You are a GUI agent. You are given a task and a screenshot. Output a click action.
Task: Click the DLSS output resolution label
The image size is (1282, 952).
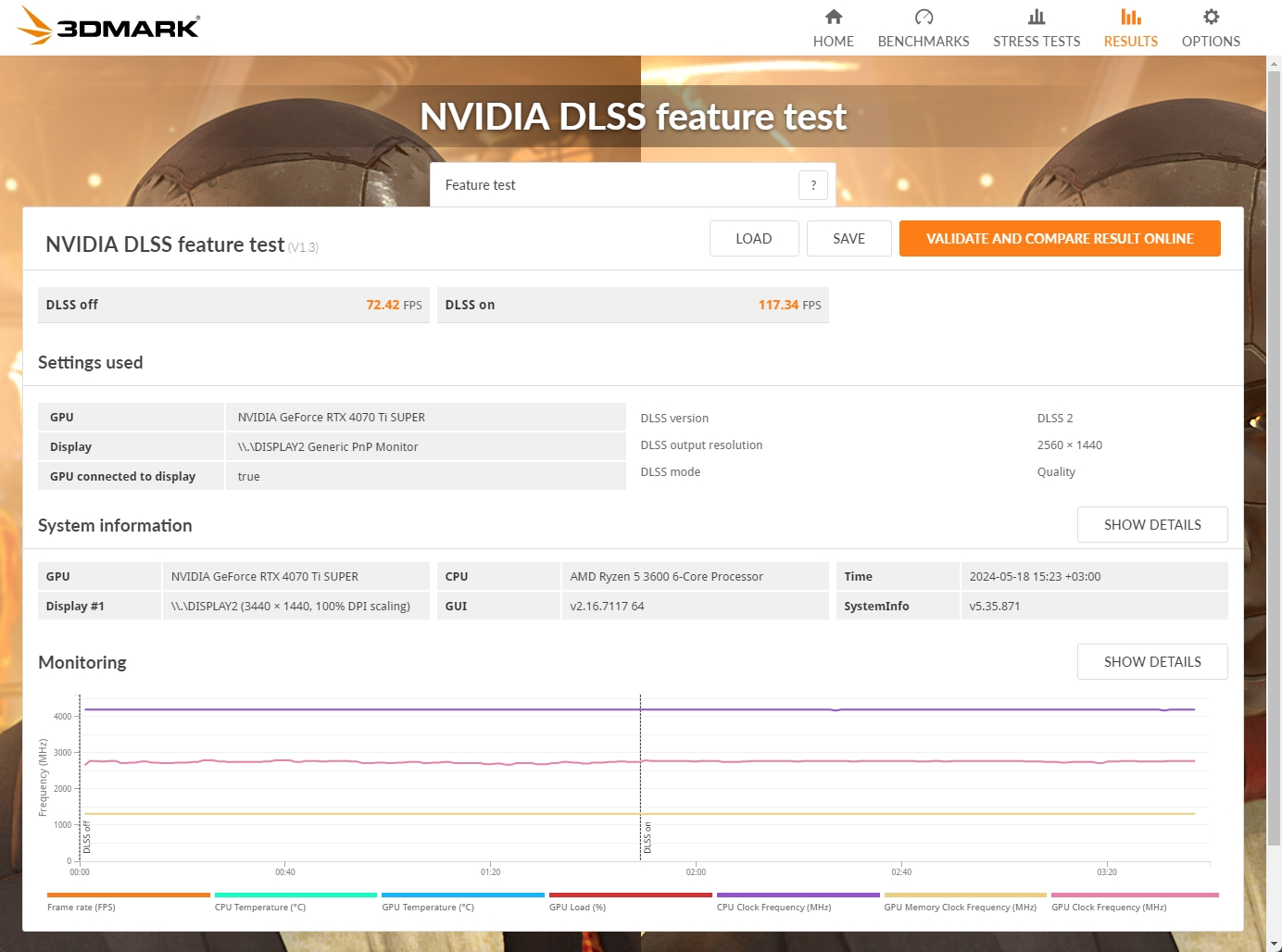tap(701, 445)
